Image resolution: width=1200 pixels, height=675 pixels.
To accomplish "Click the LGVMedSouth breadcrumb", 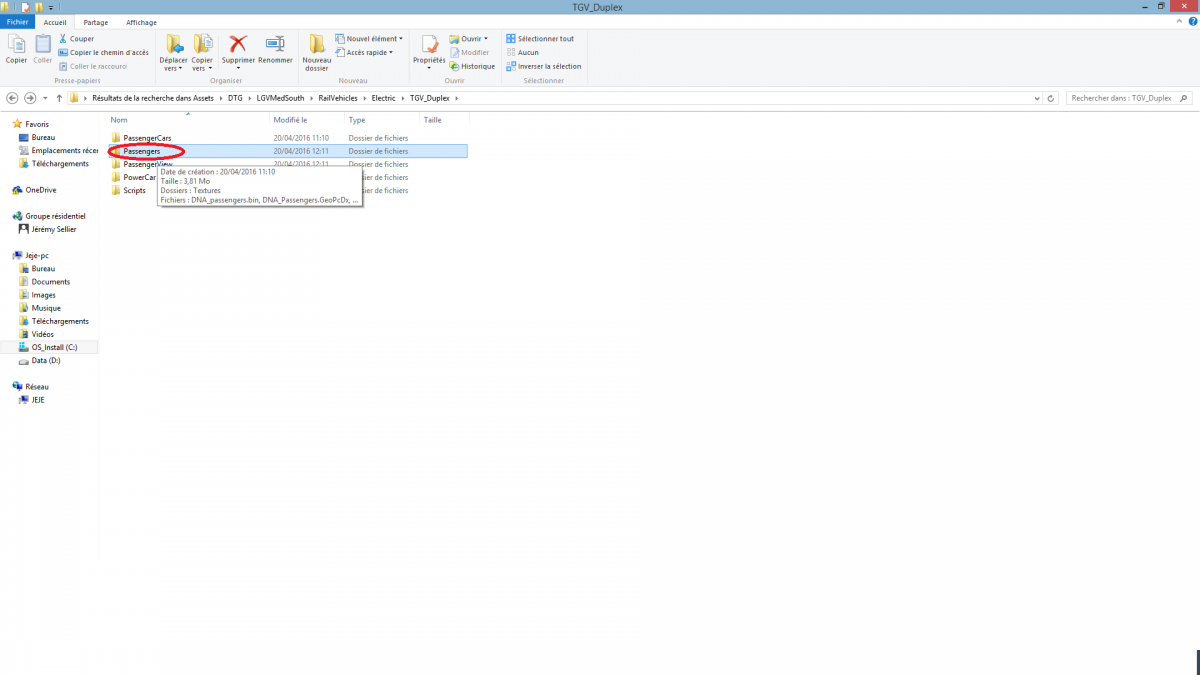I will [x=280, y=98].
